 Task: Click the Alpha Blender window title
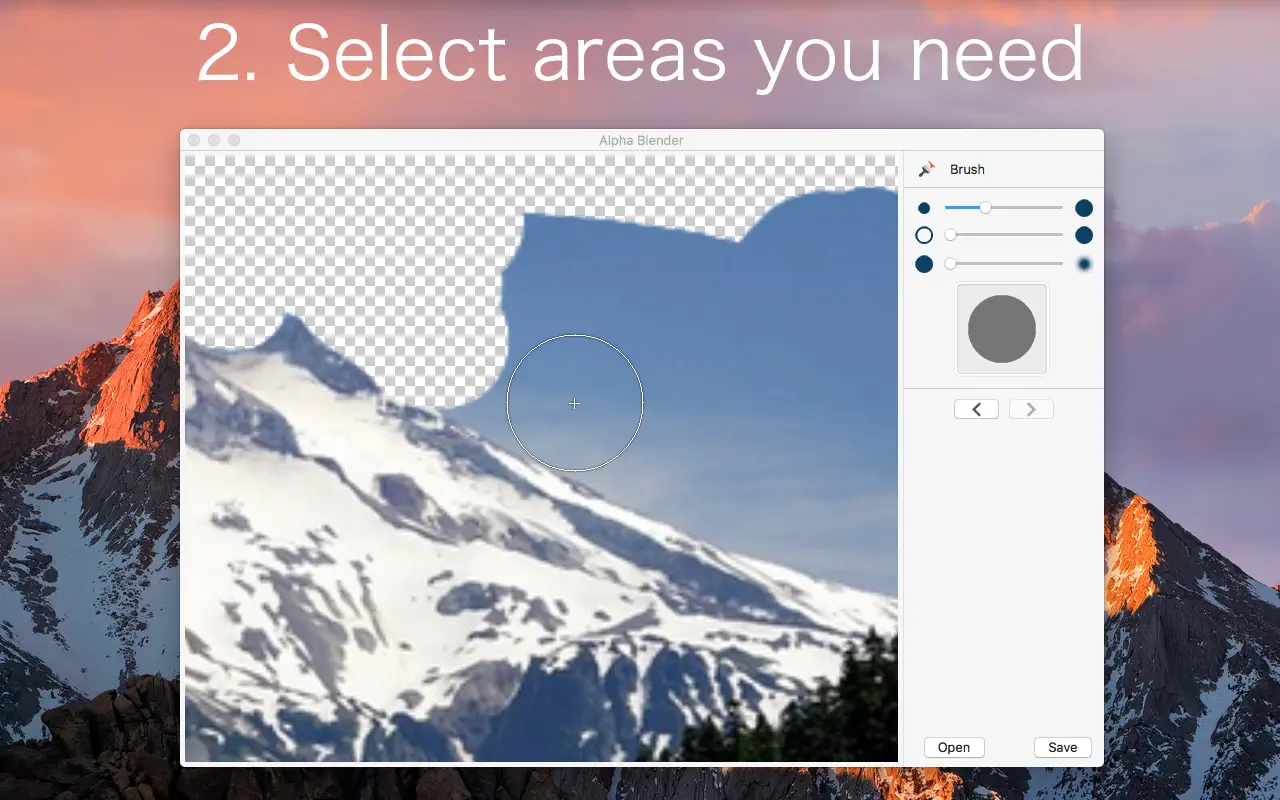pos(641,140)
